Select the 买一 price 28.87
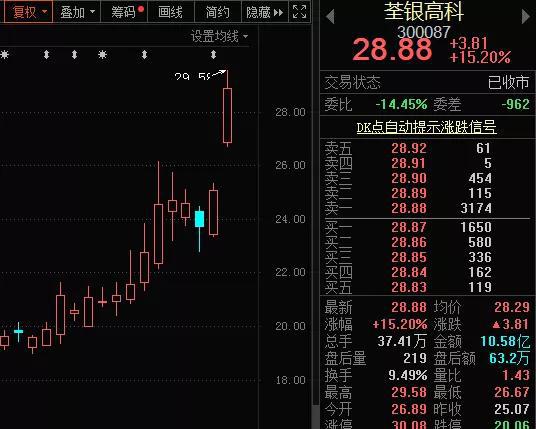This screenshot has width=536, height=429. pyautogui.click(x=409, y=227)
